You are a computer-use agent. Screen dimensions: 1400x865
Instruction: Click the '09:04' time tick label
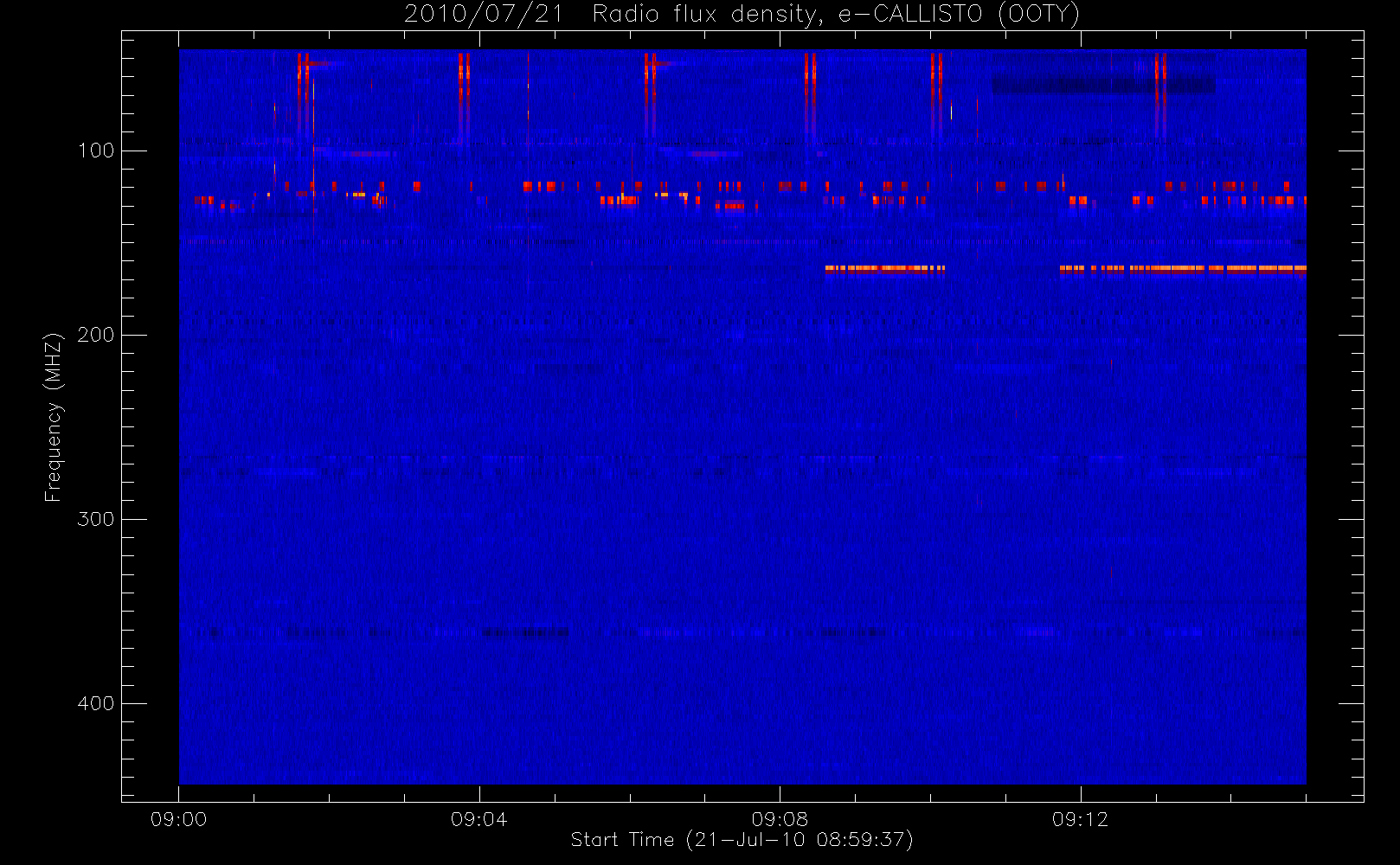click(x=479, y=819)
